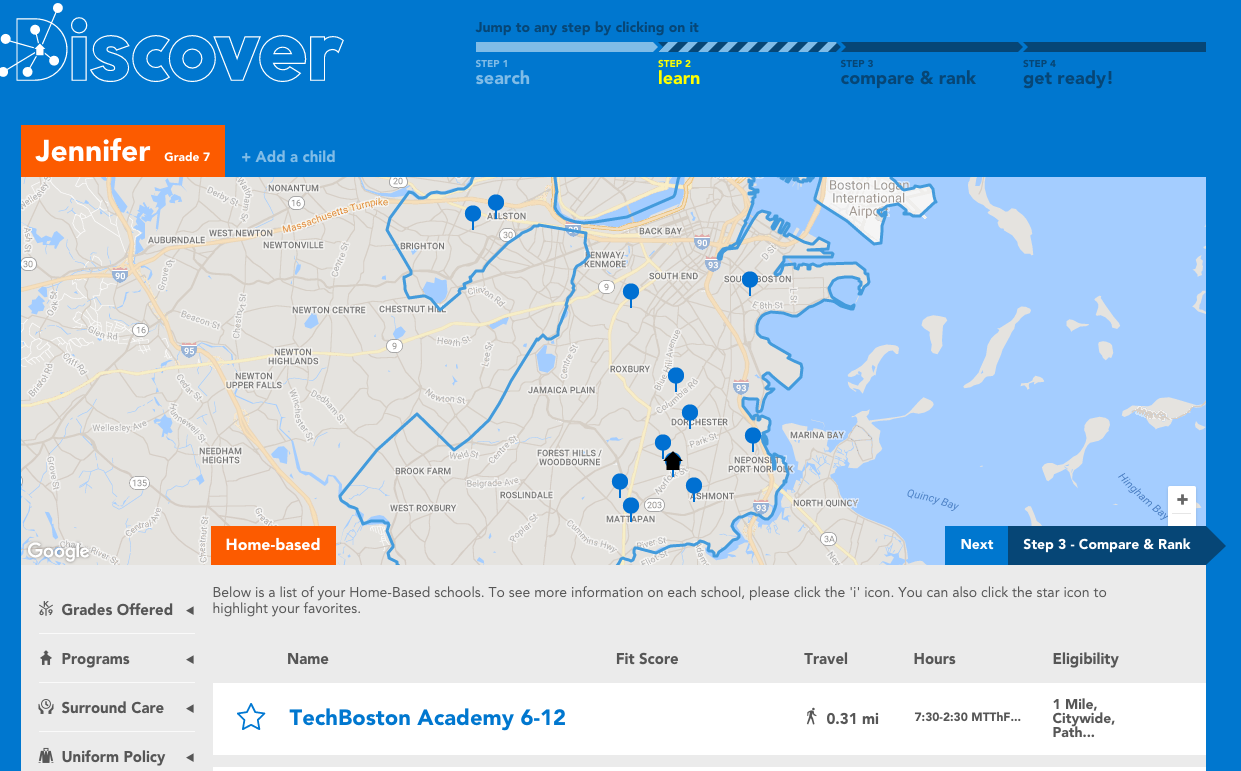Select the Jennifer Grade 7 tab
1241x771 pixels.
pos(122,152)
